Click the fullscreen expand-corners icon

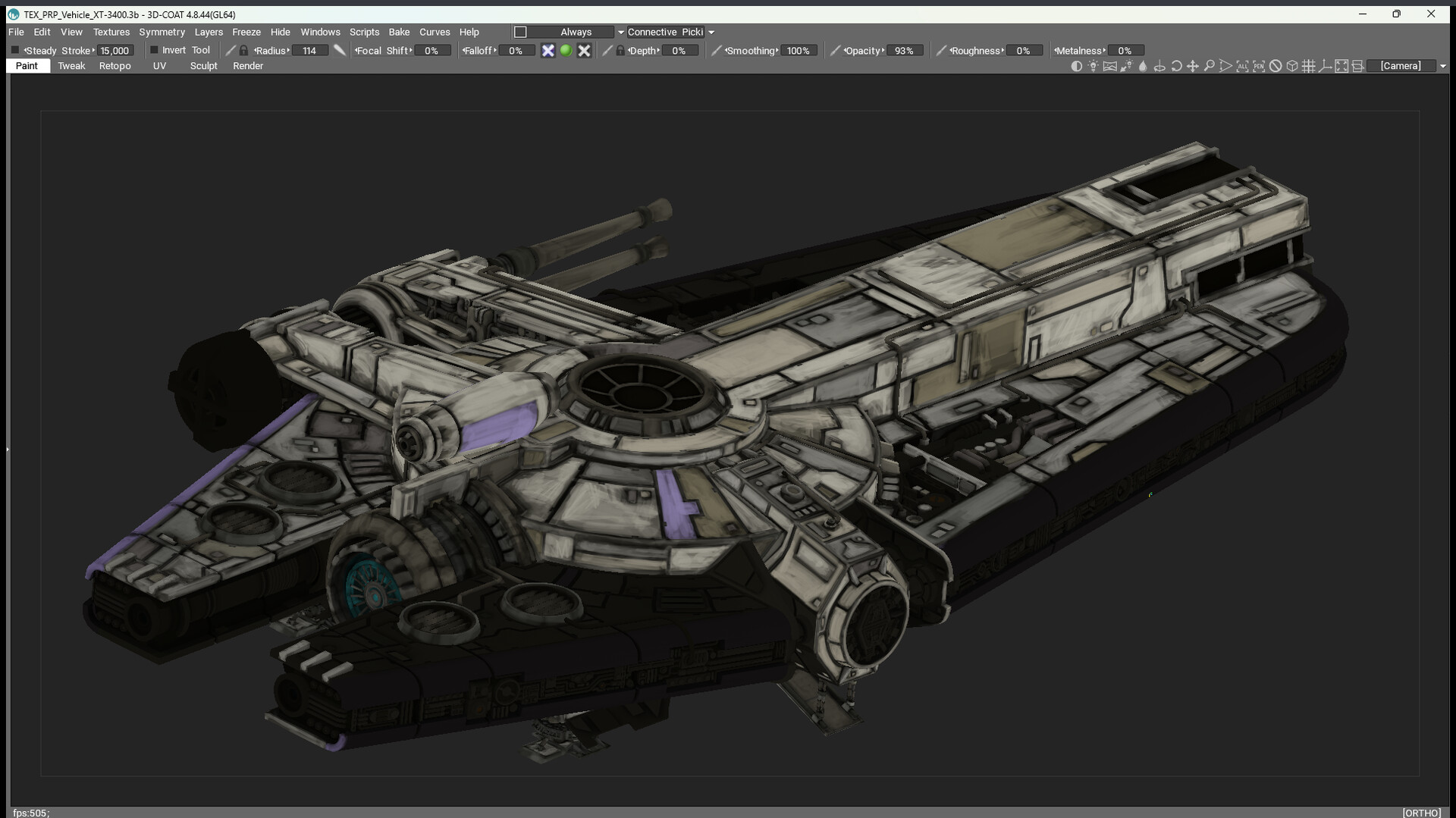tap(1341, 66)
